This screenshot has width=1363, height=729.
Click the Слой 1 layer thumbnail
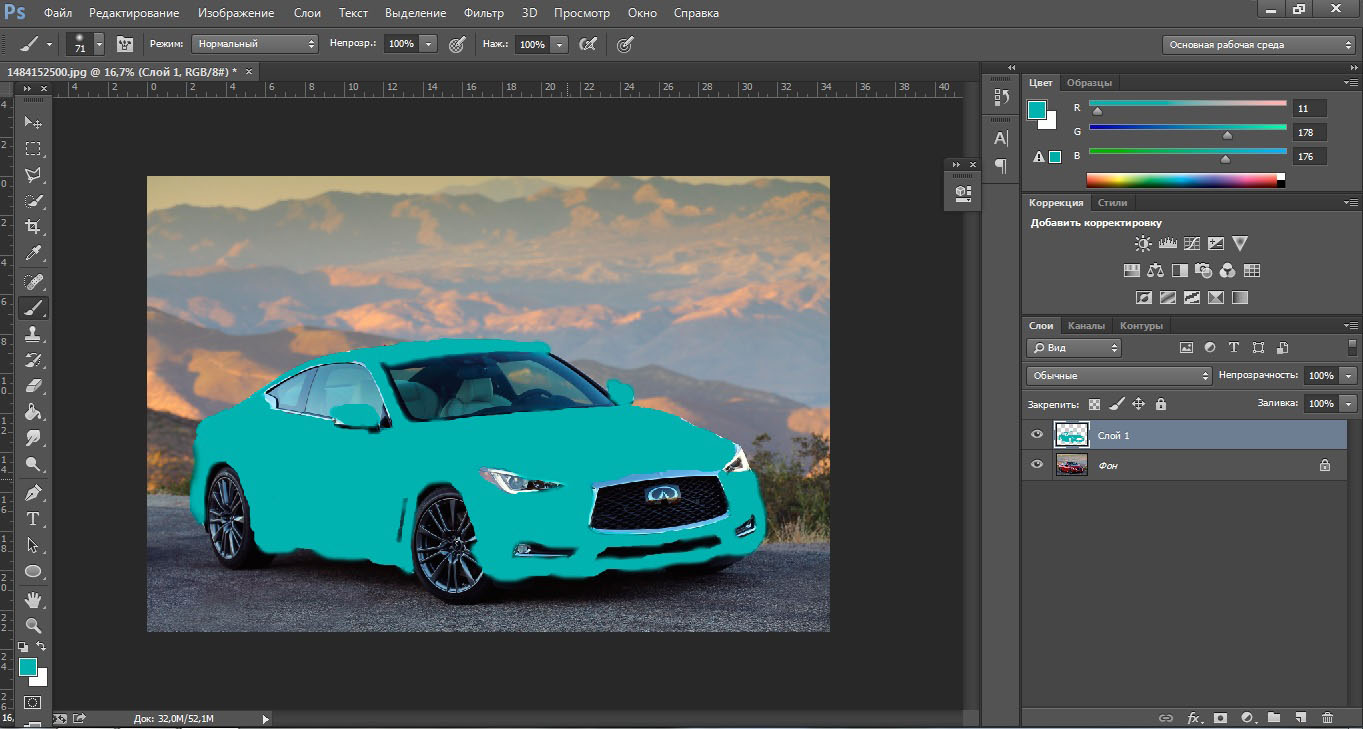coord(1071,435)
